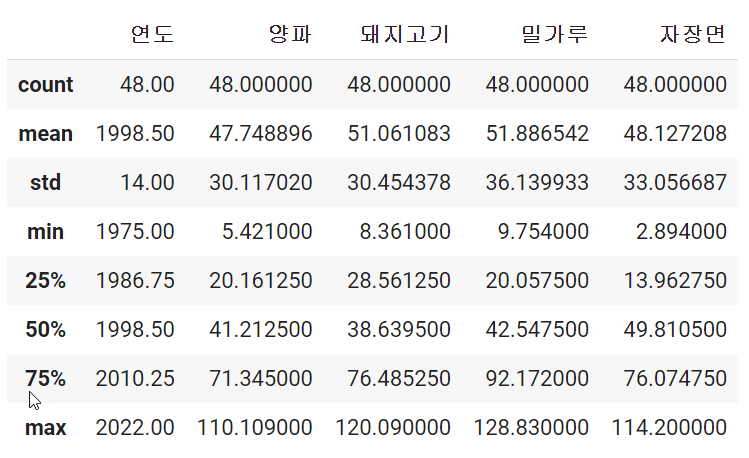Click the value 51.061083
The height and width of the screenshot is (458, 749).
tap(399, 134)
